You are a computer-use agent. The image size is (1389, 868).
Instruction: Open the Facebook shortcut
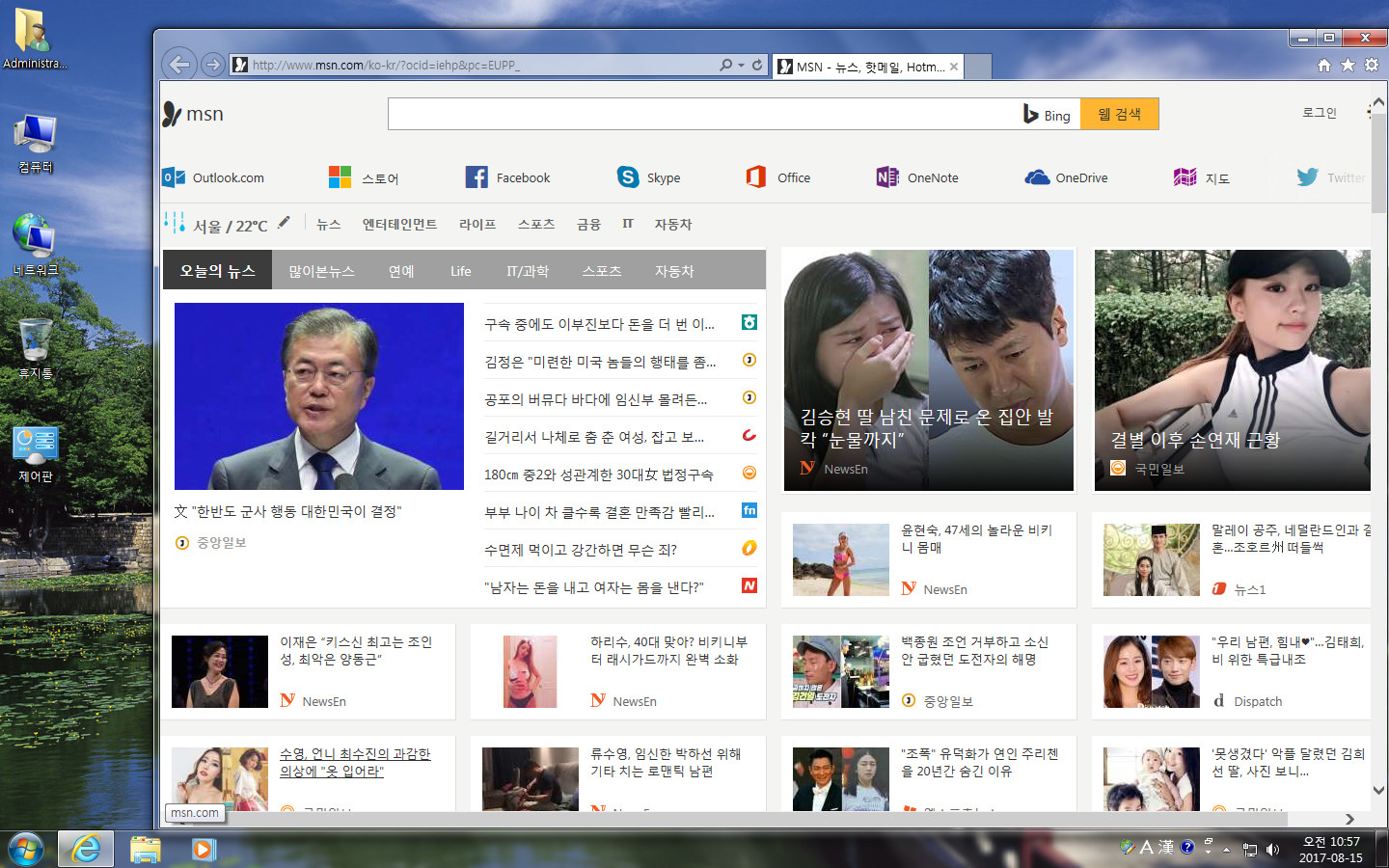[507, 177]
